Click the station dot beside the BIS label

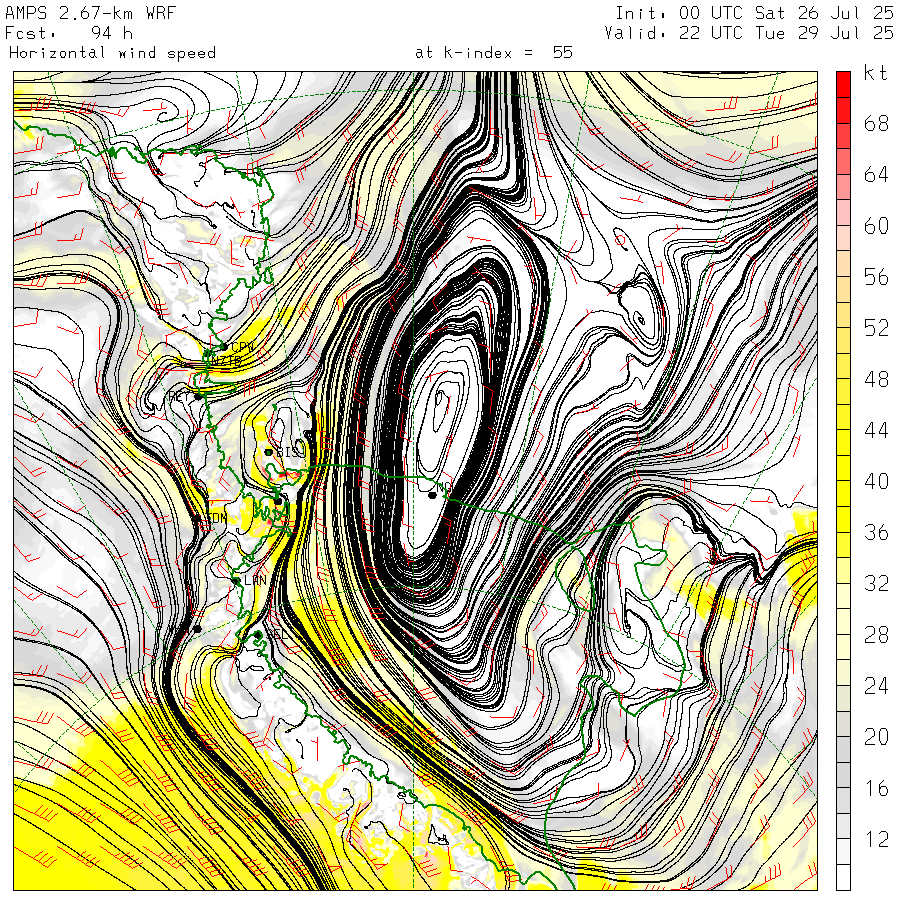[x=268, y=452]
